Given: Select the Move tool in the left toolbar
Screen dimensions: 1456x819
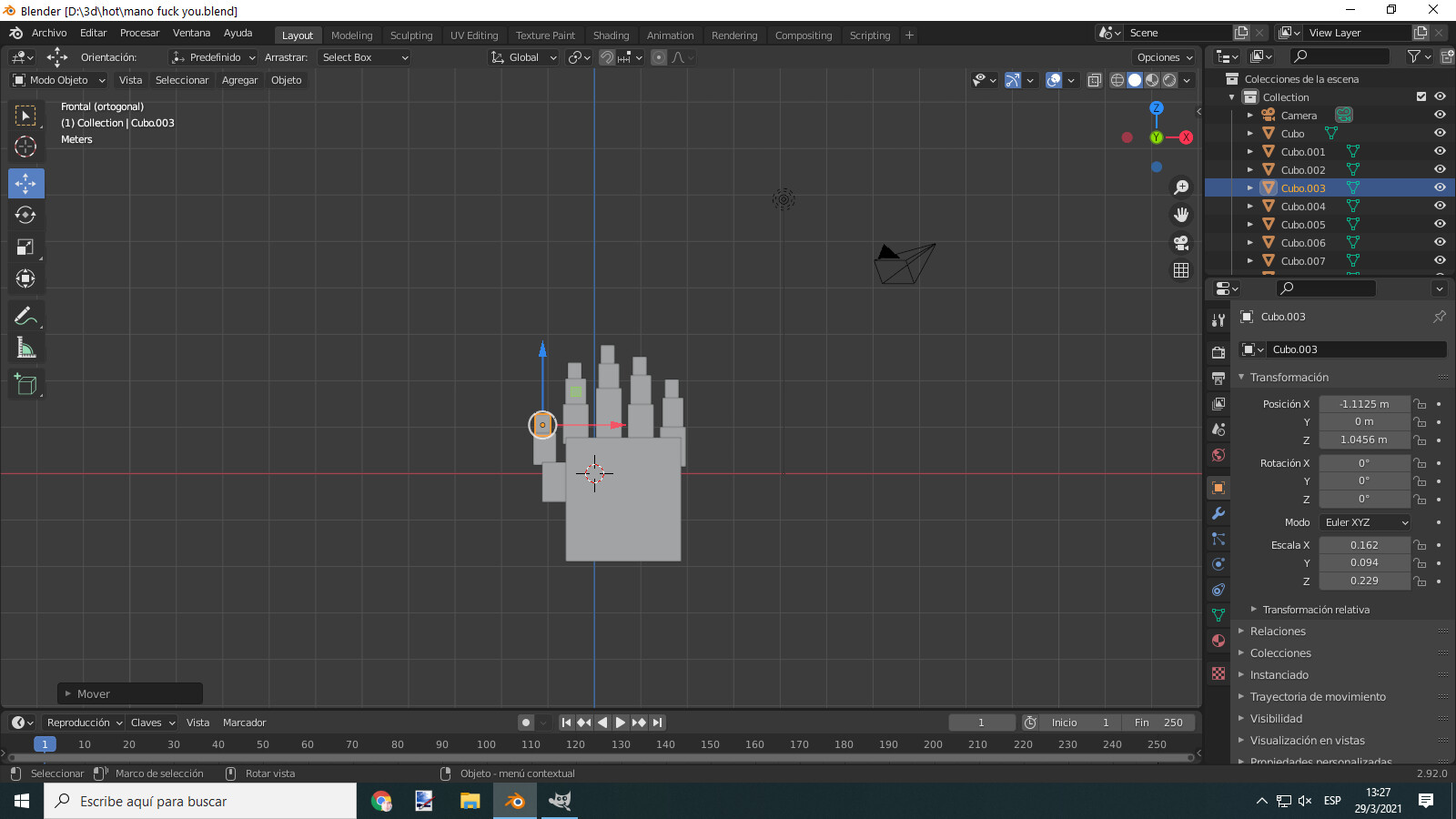Looking at the screenshot, I should 25,183.
